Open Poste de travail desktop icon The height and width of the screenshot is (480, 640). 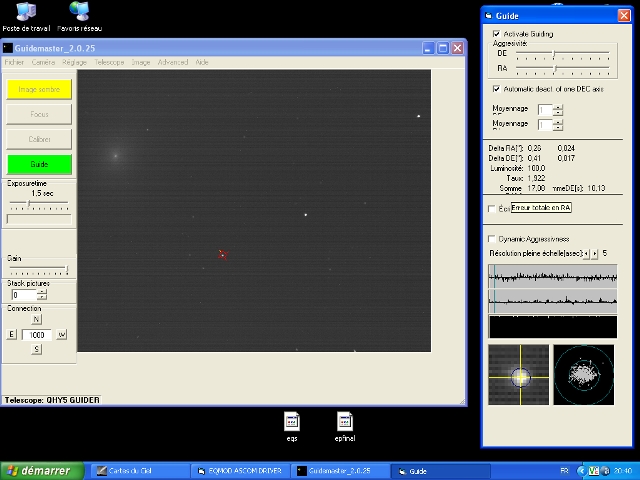pyautogui.click(x=26, y=16)
